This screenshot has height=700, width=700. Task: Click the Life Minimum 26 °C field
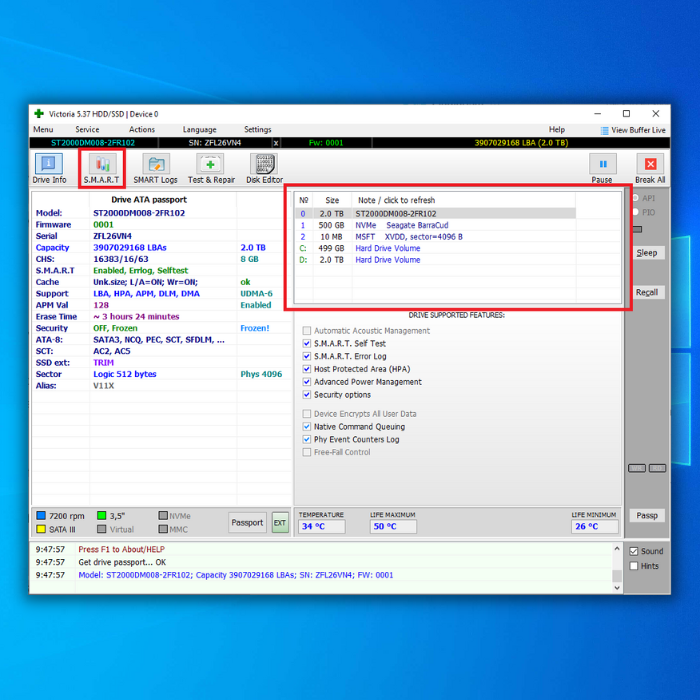tap(595, 527)
